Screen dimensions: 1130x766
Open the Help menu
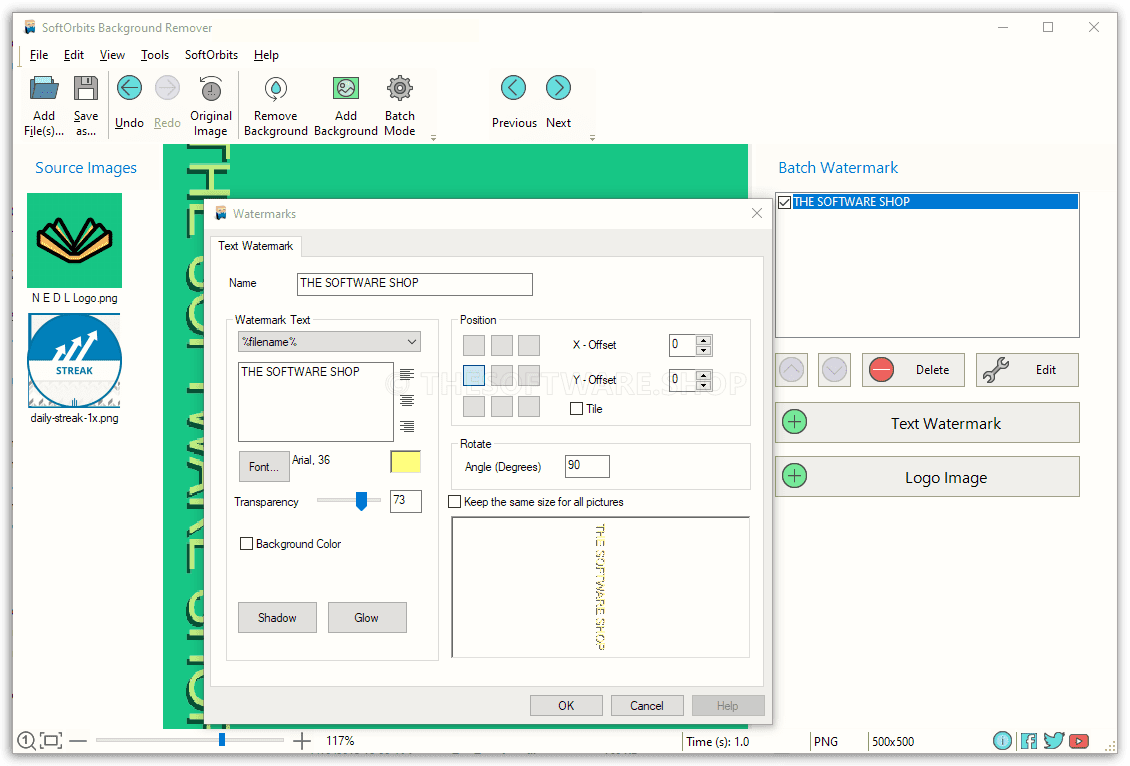pyautogui.click(x=266, y=55)
